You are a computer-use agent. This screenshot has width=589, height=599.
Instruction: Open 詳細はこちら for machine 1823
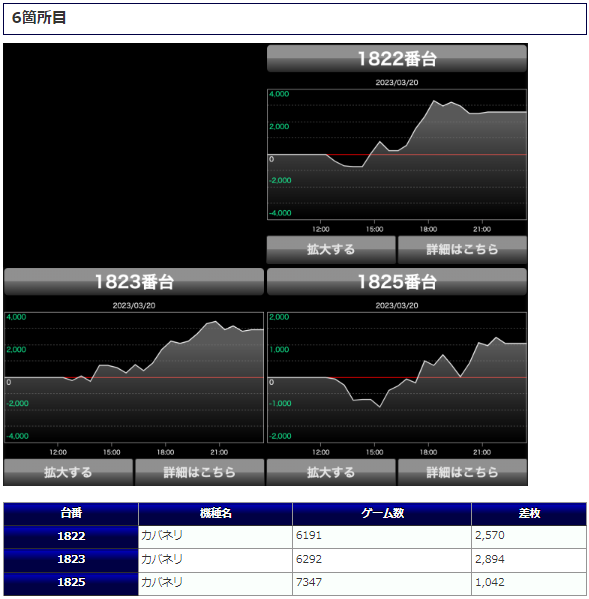click(199, 472)
